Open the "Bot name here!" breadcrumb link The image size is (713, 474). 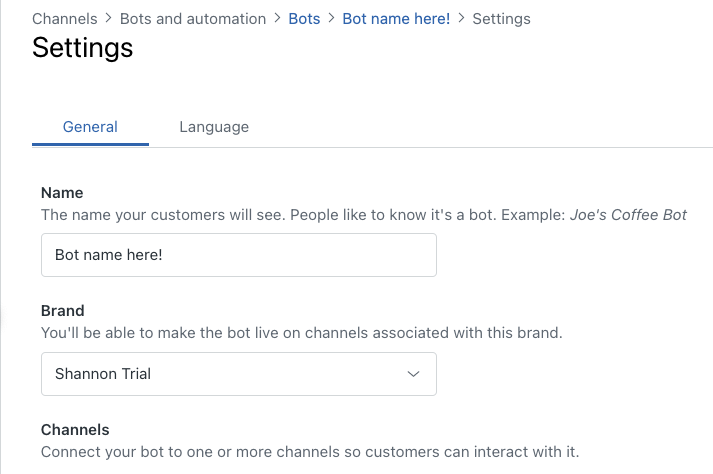click(x=396, y=19)
